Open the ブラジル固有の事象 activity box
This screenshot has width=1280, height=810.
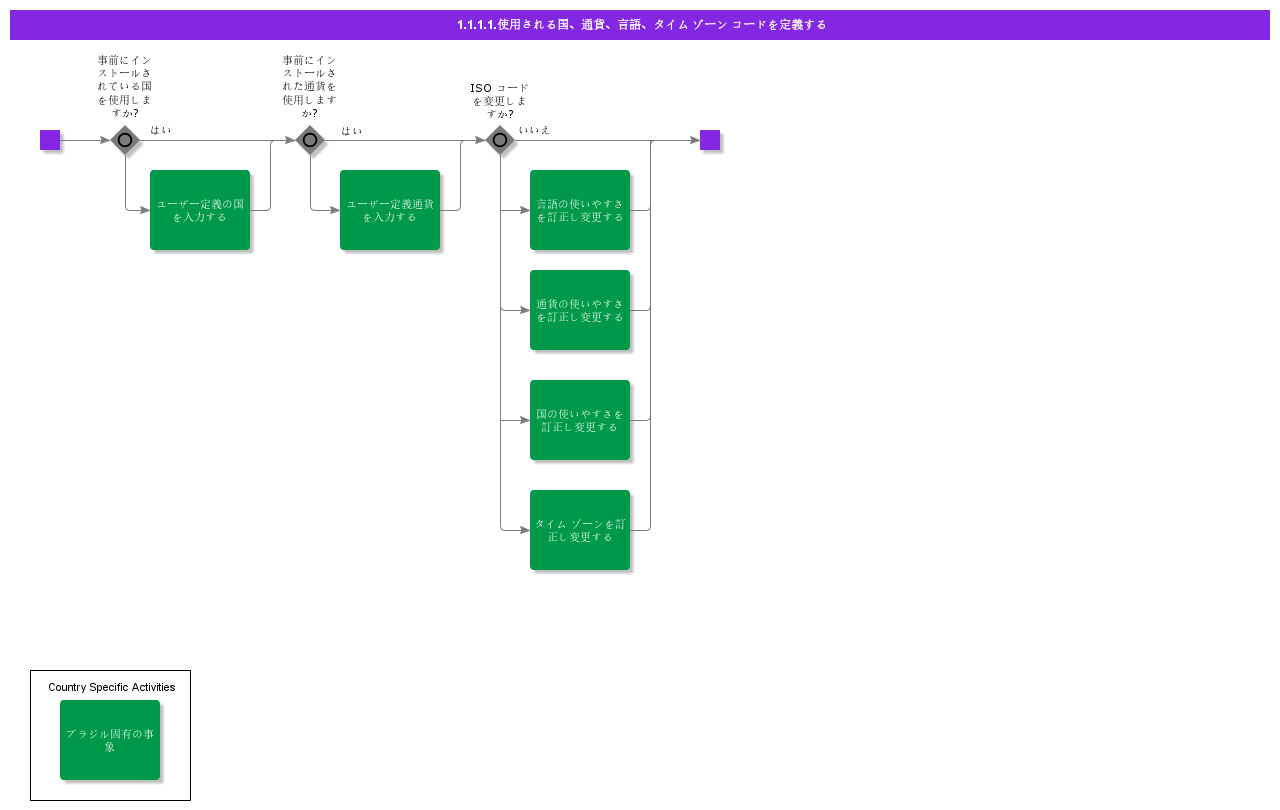point(110,740)
